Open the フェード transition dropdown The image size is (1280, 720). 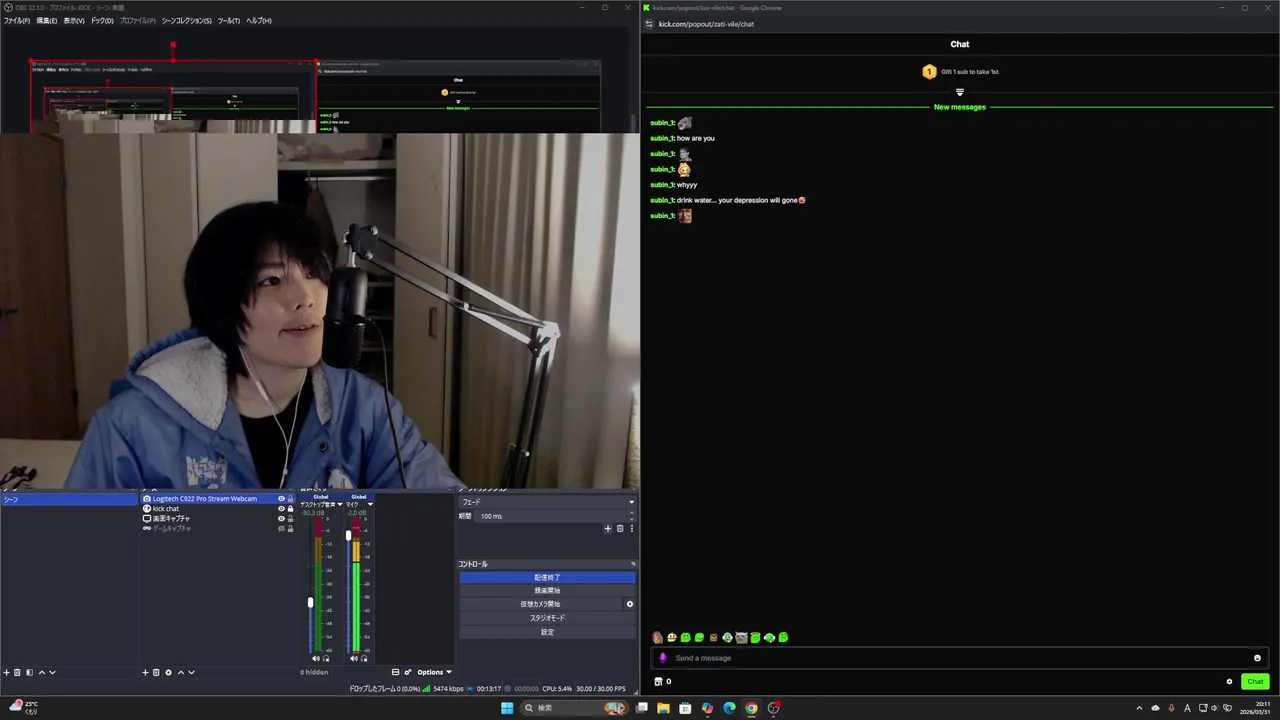pyautogui.click(x=546, y=502)
